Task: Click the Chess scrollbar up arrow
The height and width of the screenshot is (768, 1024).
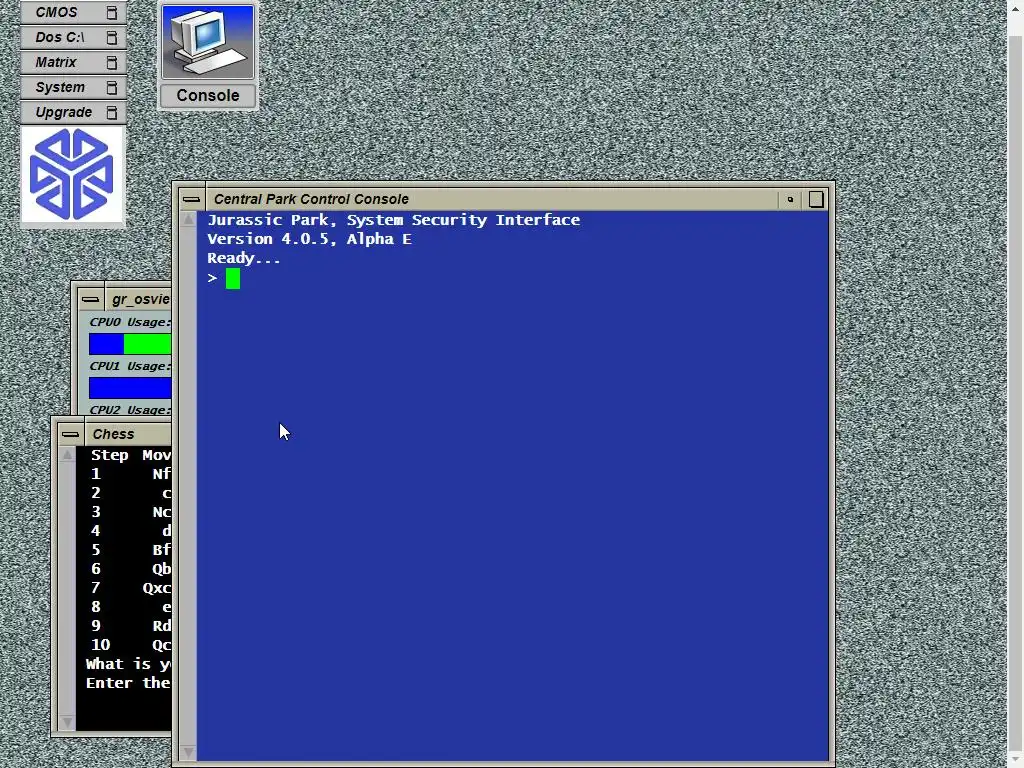Action: [67, 455]
